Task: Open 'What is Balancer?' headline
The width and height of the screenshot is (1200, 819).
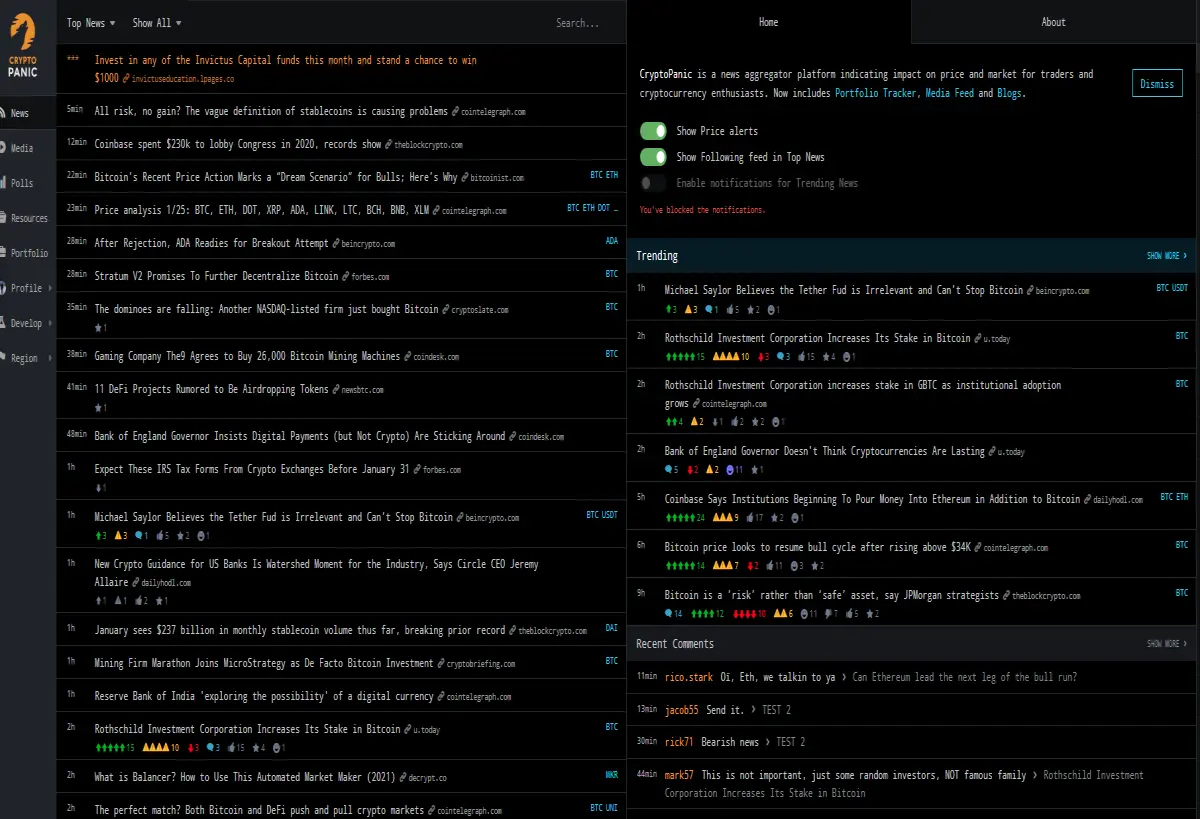Action: click(244, 776)
